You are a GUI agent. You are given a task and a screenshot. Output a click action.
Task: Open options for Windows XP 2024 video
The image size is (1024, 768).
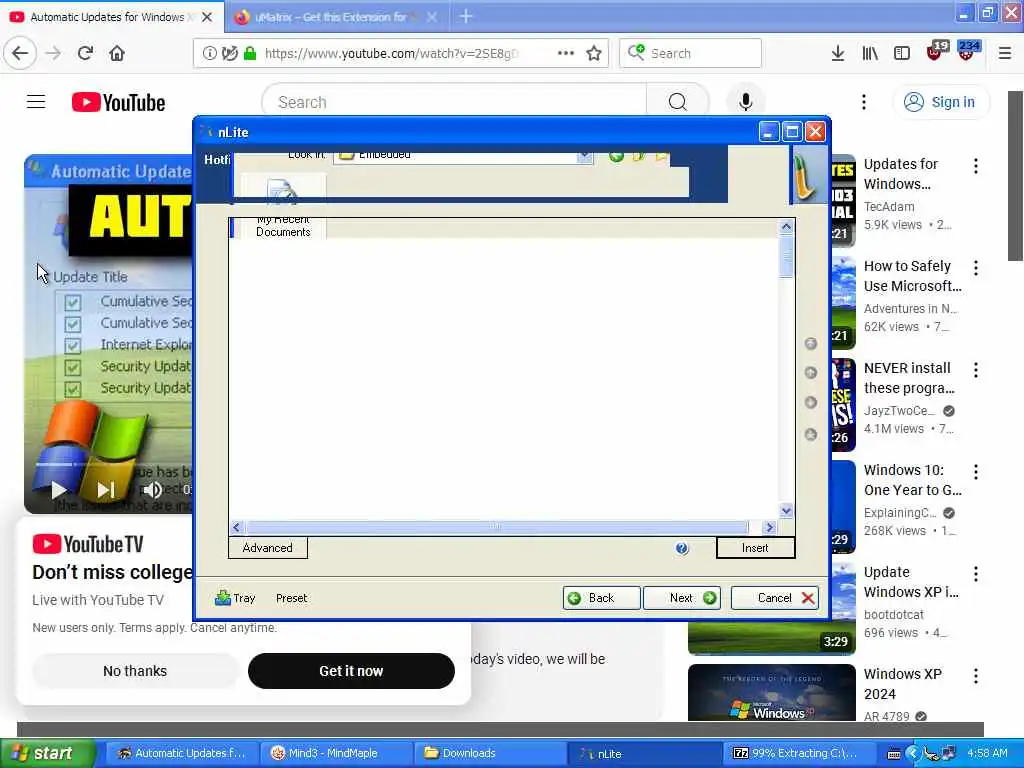976,675
